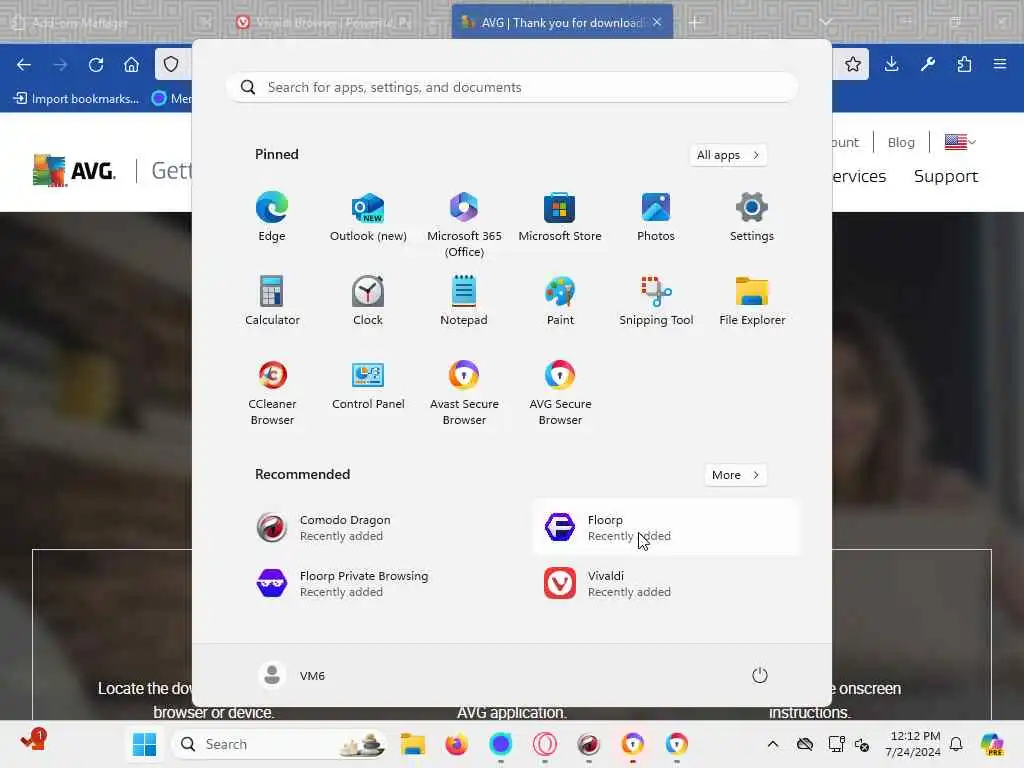Open the Microsoft Store app

click(560, 217)
